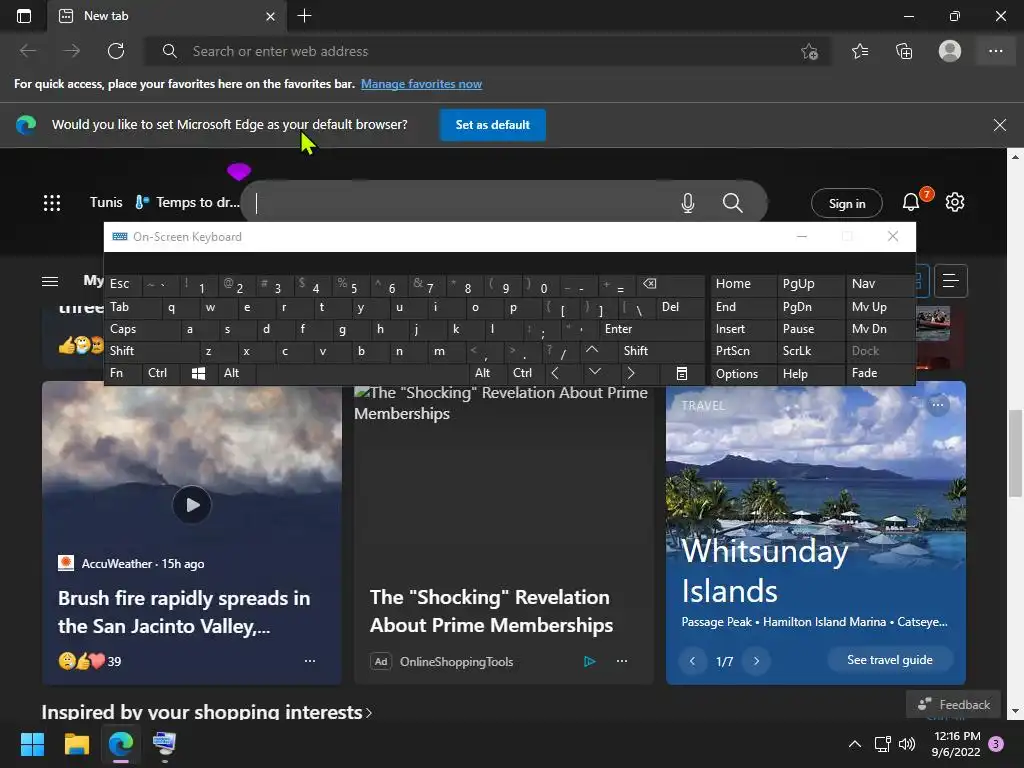
Task: Click the Options key on keyboard
Action: [x=743, y=374]
